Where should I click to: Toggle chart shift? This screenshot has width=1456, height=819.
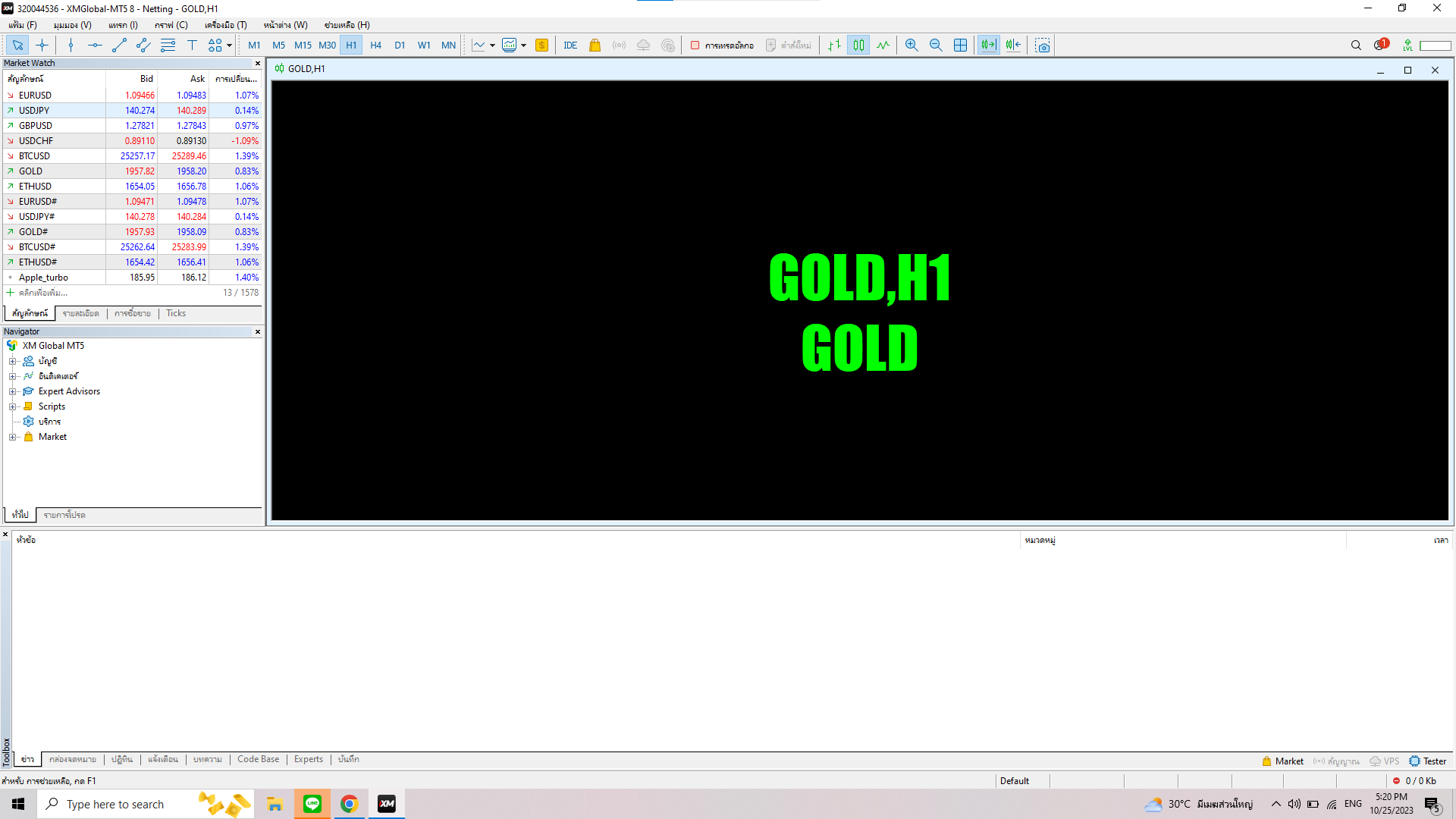tap(1013, 45)
